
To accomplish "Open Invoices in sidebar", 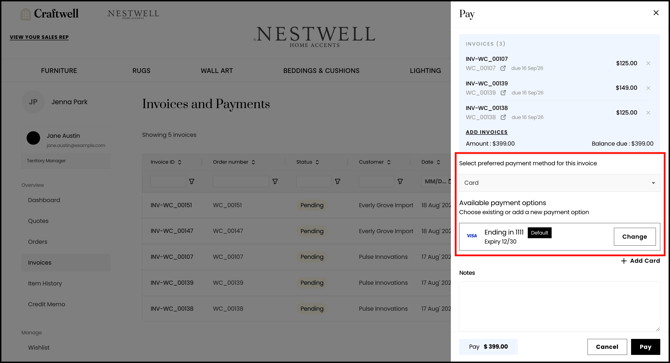I will pyautogui.click(x=66, y=263).
